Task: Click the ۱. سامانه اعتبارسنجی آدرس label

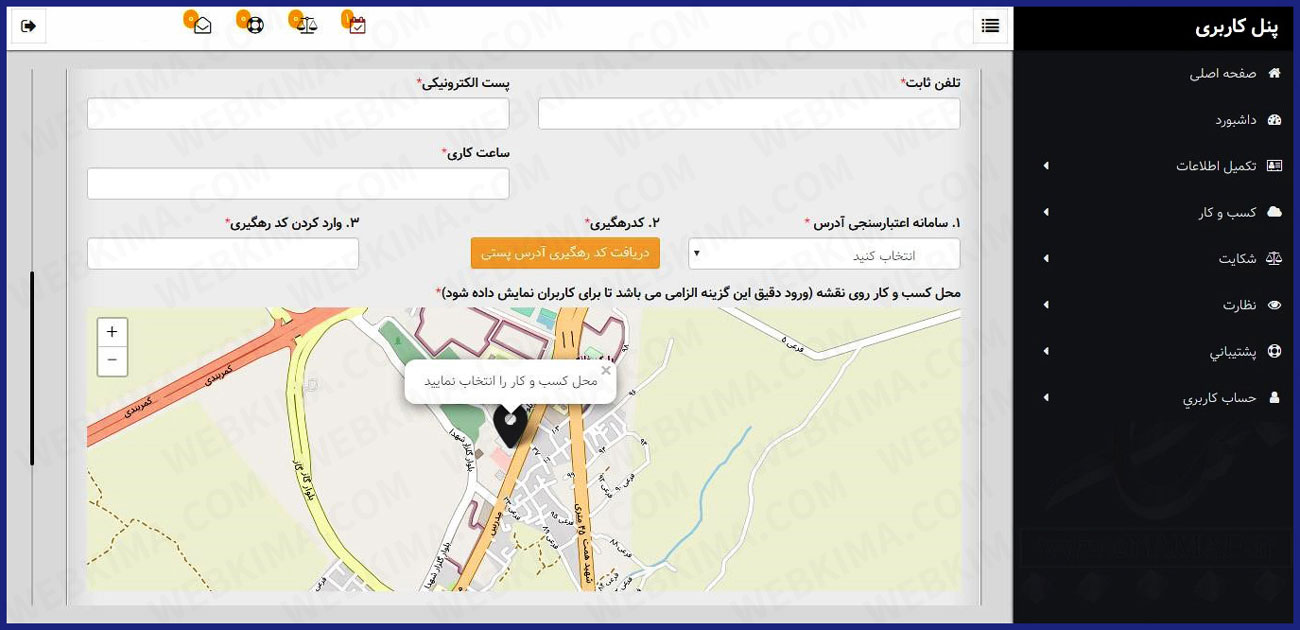Action: point(882,223)
